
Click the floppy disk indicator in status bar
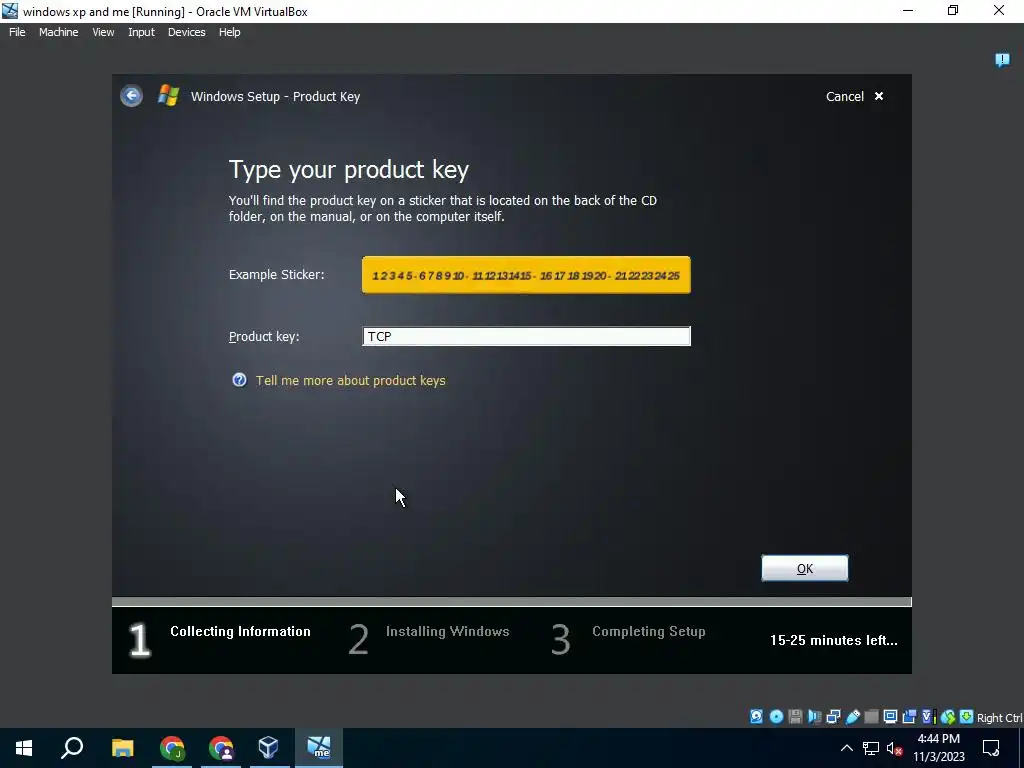point(795,716)
